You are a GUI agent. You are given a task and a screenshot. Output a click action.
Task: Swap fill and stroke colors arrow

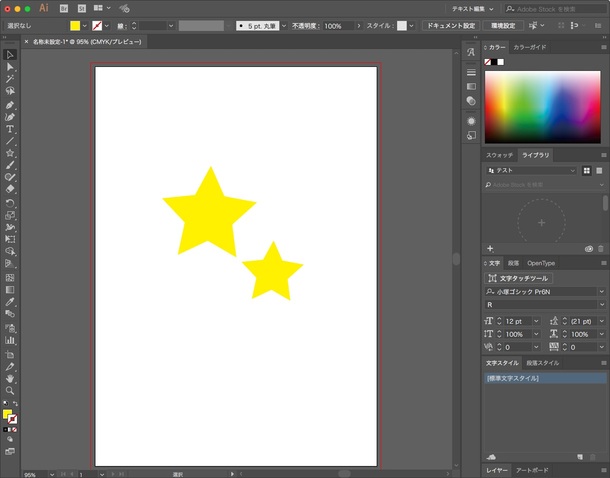point(15,404)
